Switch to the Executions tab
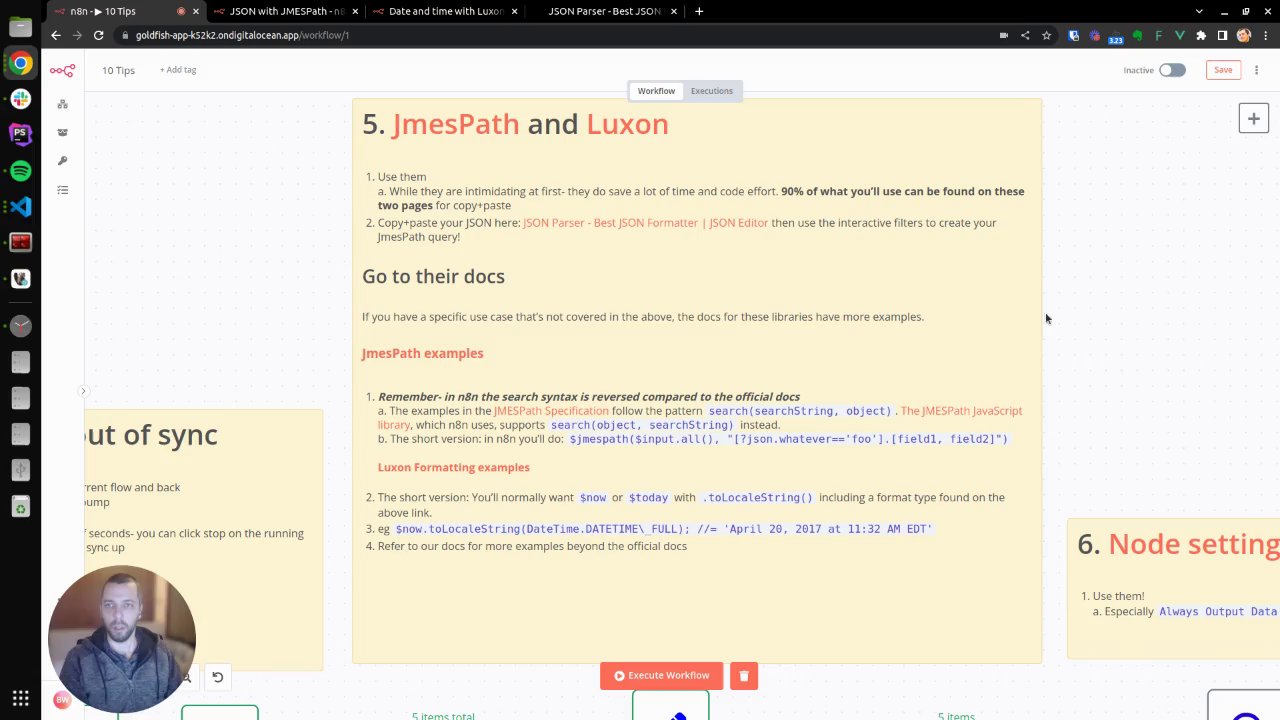 (712, 91)
